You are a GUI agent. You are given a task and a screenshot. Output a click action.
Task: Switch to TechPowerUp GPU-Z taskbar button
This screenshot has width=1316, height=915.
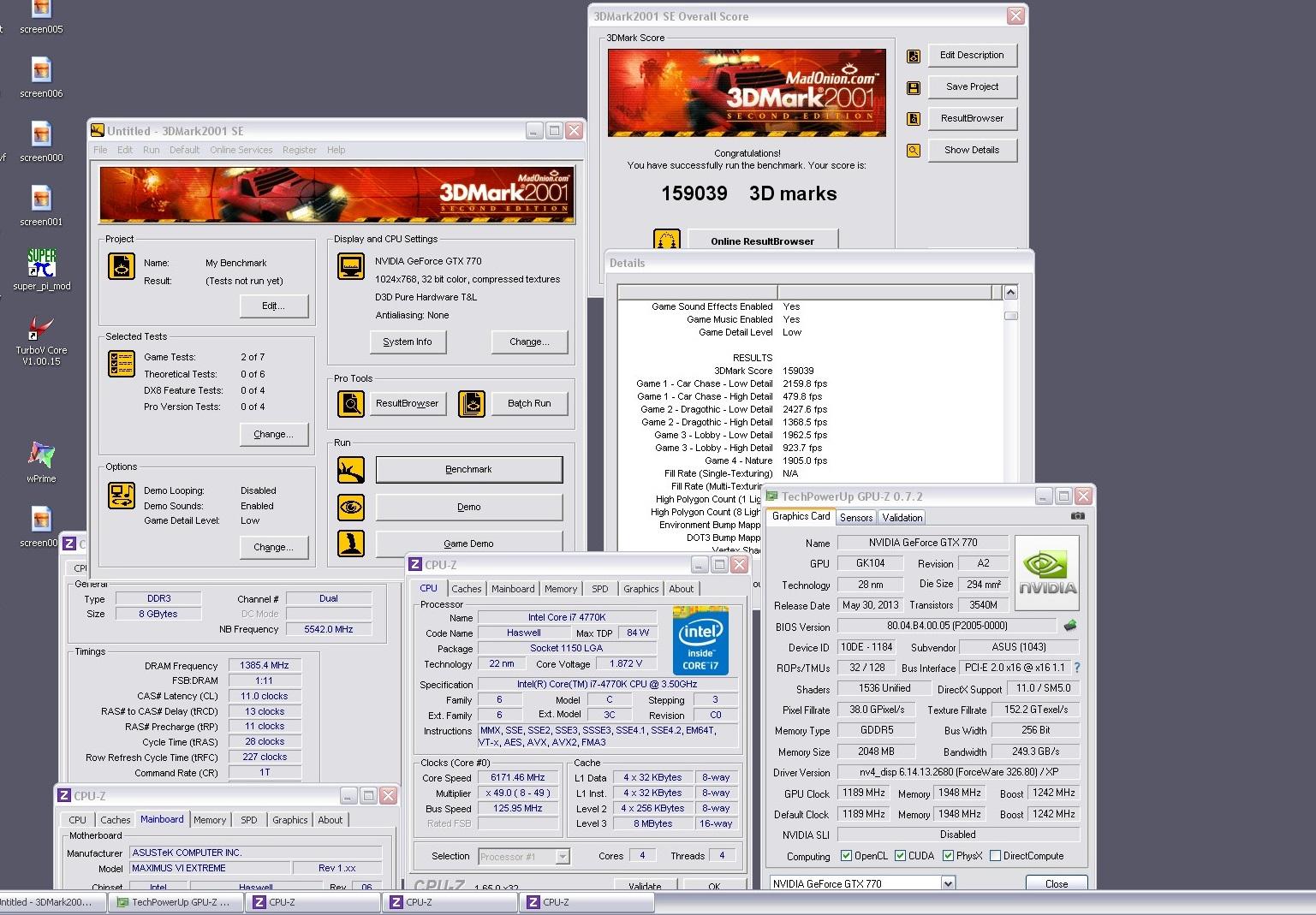click(175, 902)
